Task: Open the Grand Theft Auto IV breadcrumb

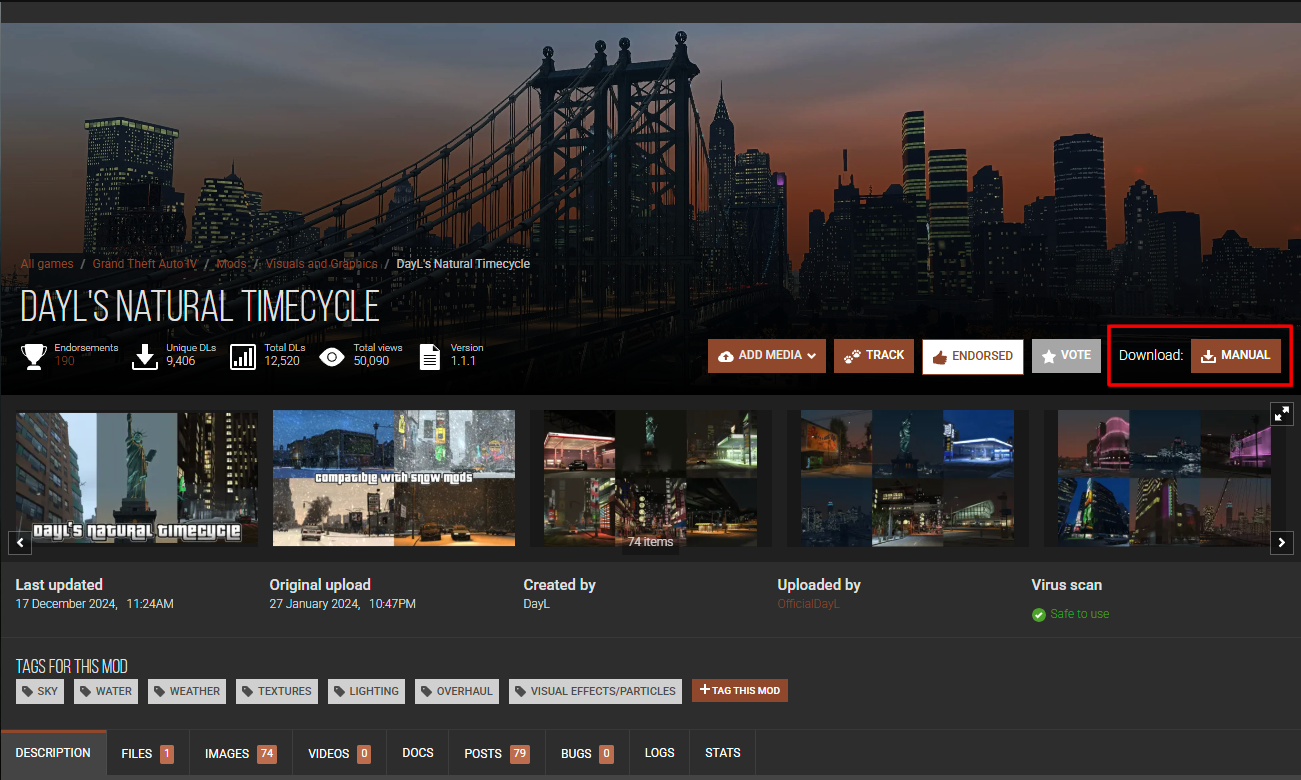Action: click(x=145, y=264)
